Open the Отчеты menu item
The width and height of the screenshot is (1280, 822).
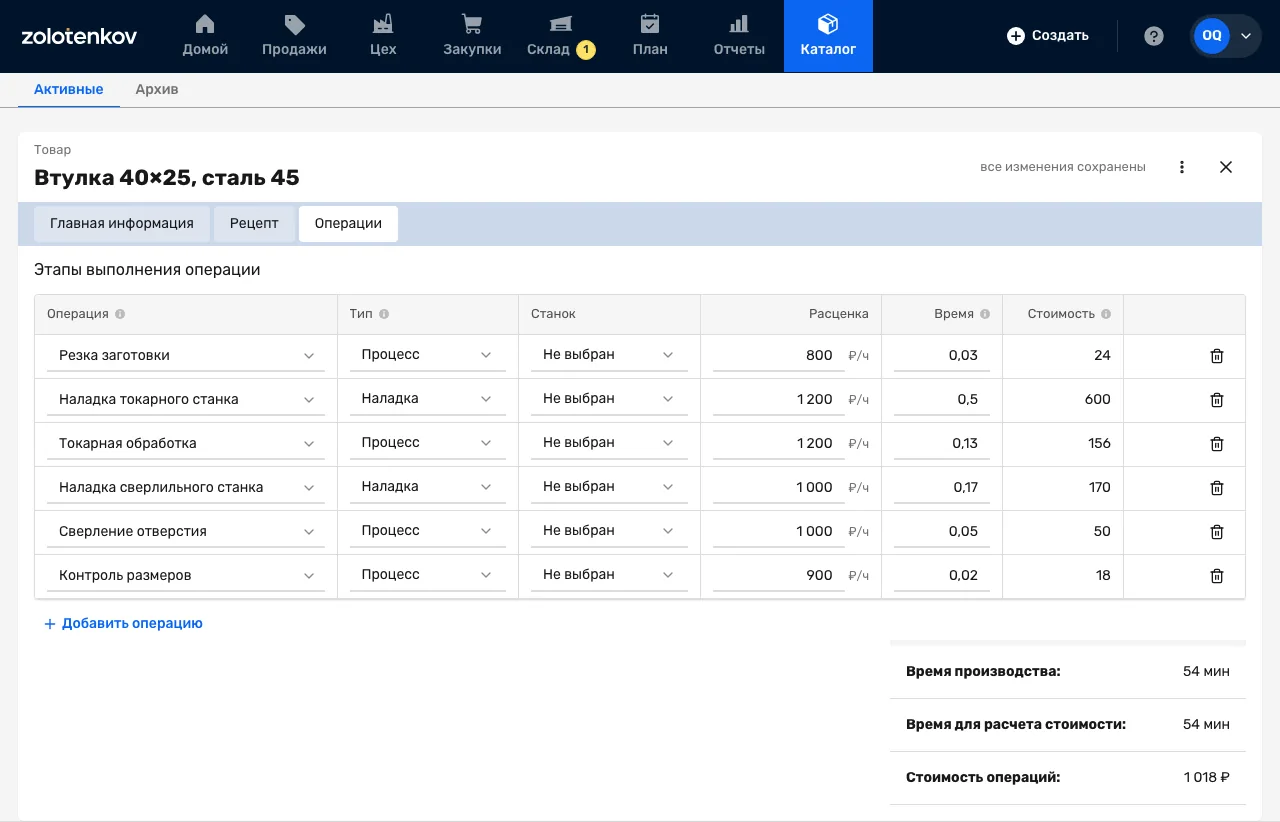point(739,36)
